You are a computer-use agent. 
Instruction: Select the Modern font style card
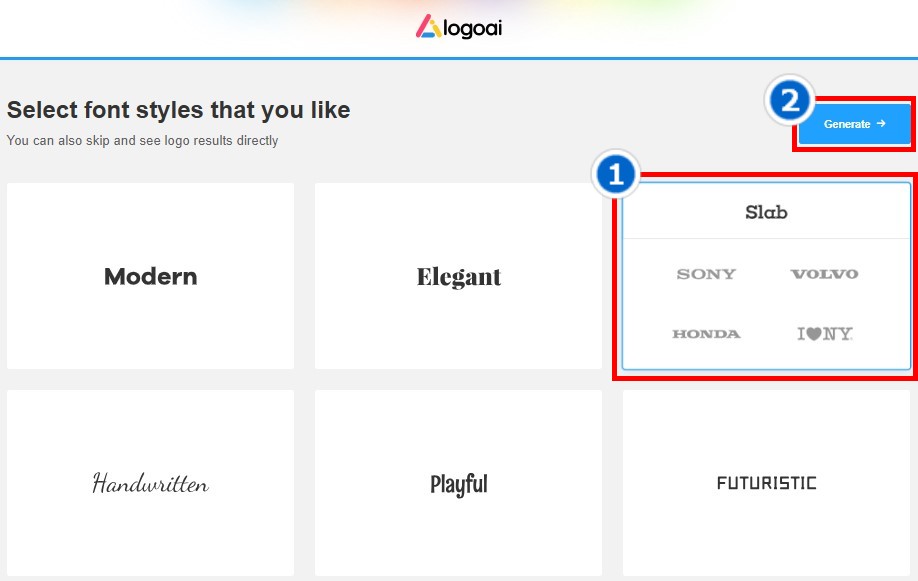(x=150, y=276)
